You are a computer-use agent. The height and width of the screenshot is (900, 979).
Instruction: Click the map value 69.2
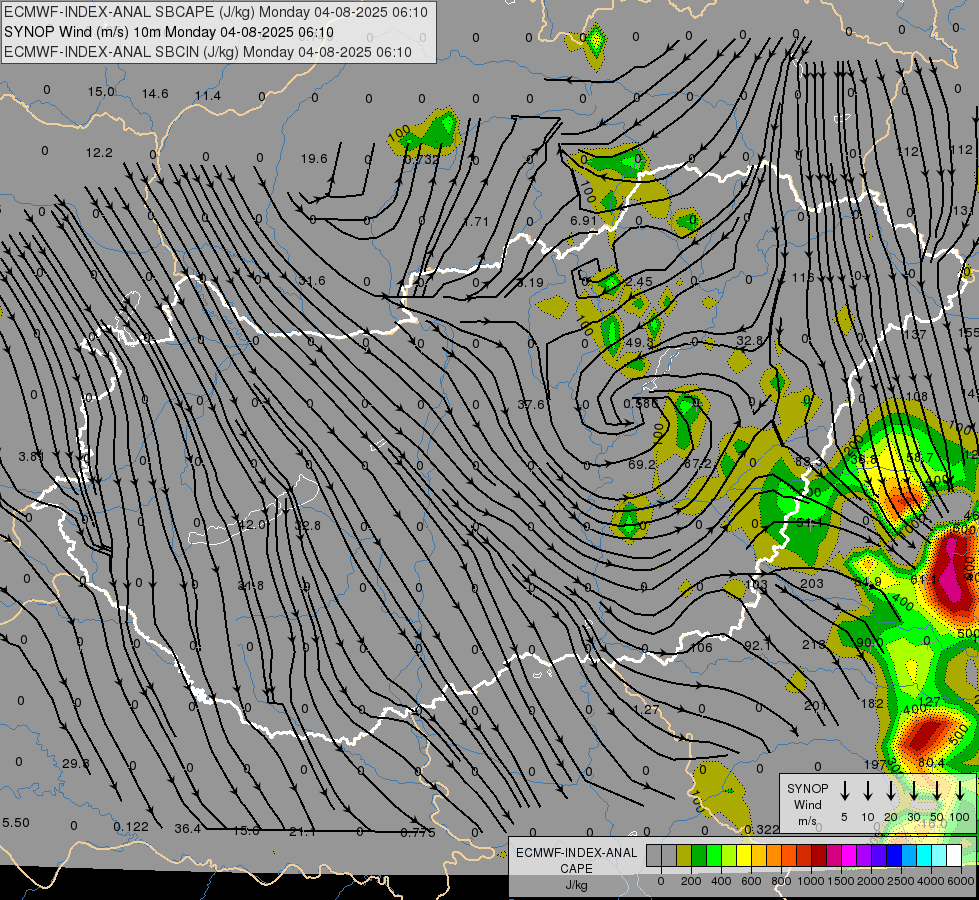tap(642, 464)
